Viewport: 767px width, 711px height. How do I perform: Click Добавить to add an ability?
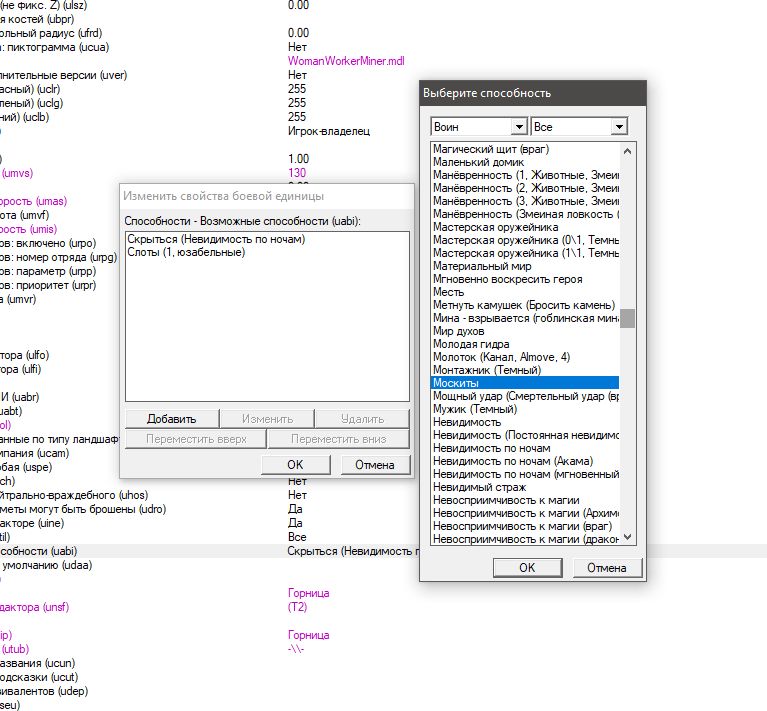coord(172,419)
